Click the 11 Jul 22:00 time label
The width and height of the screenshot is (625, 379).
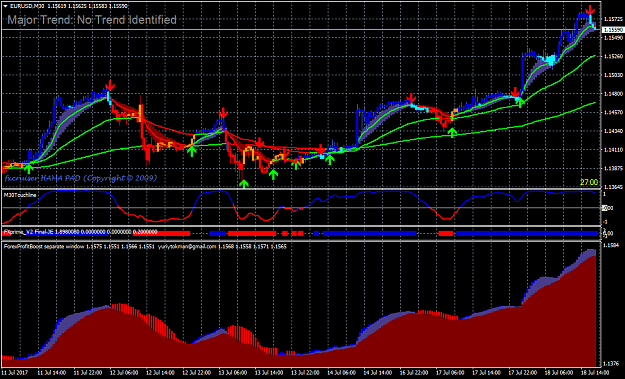[88, 373]
